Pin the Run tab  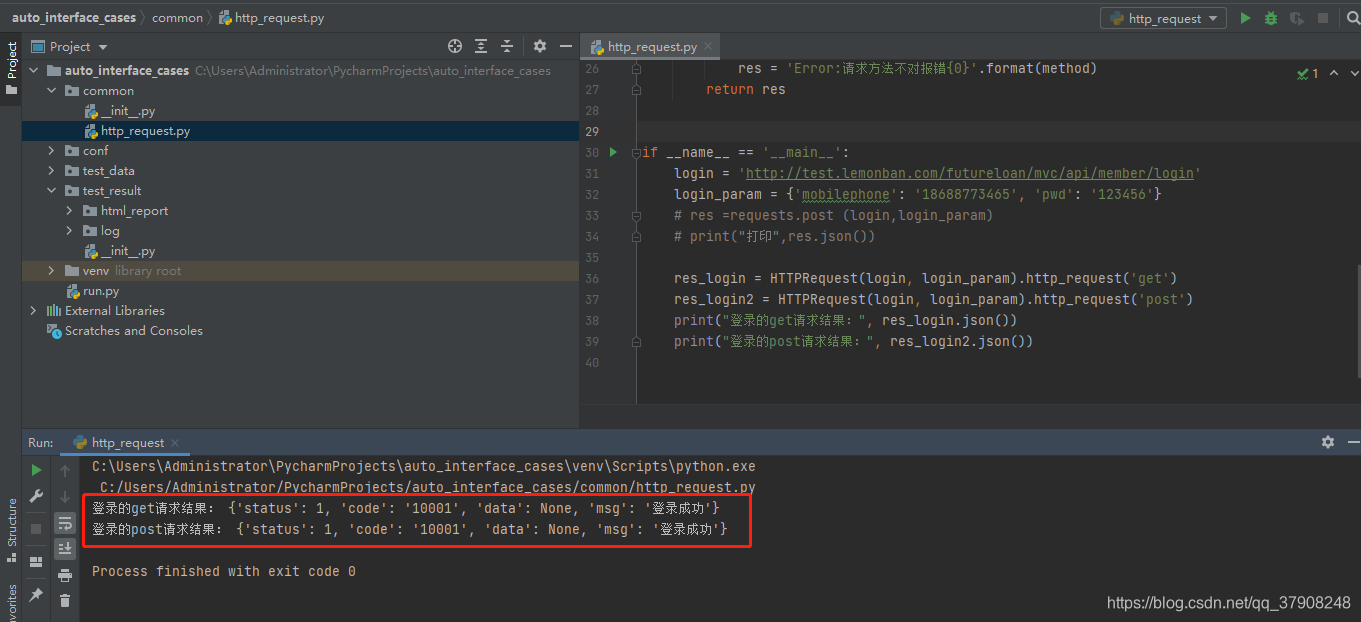(36, 594)
